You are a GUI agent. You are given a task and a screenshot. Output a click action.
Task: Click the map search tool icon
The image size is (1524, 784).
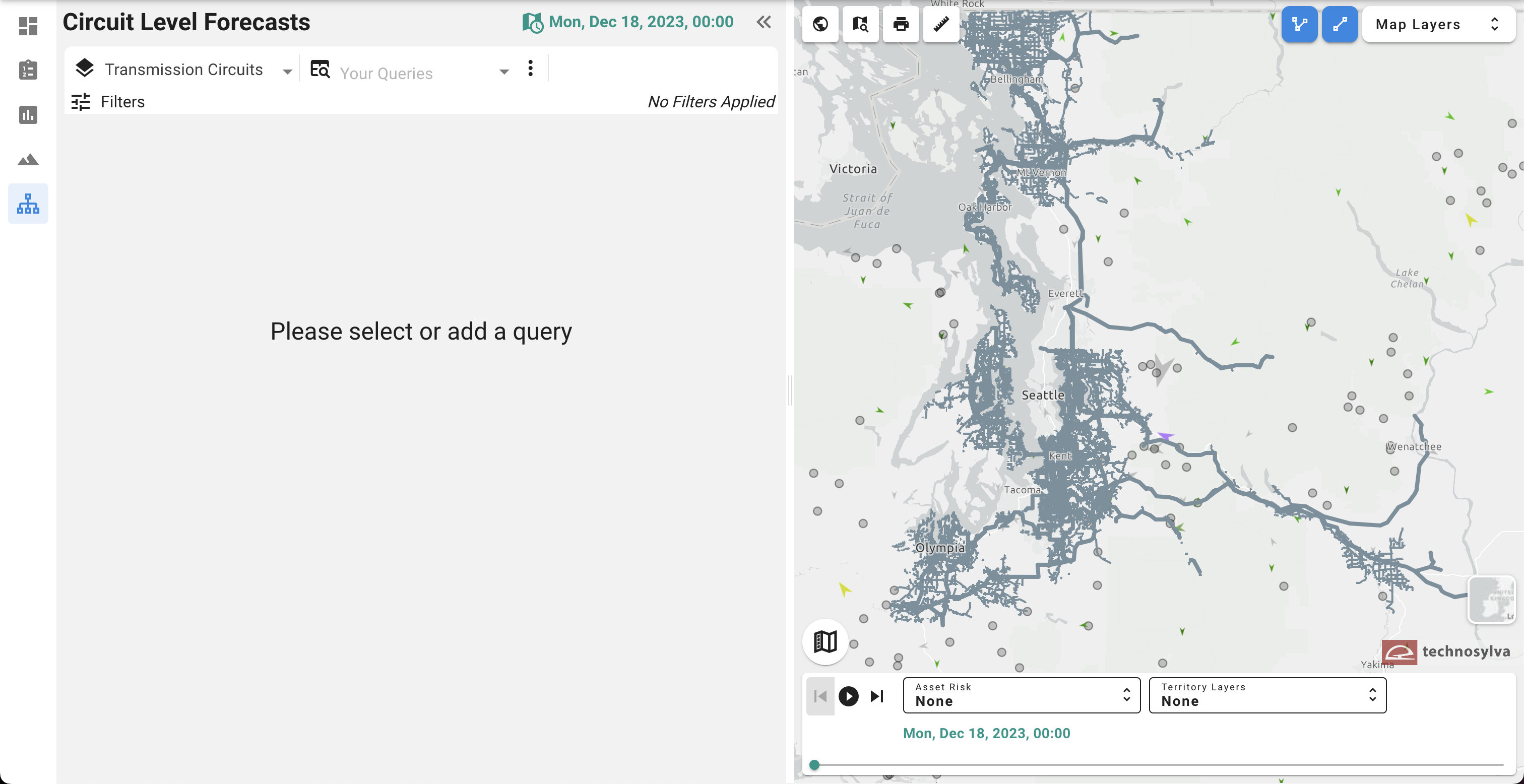click(x=860, y=24)
